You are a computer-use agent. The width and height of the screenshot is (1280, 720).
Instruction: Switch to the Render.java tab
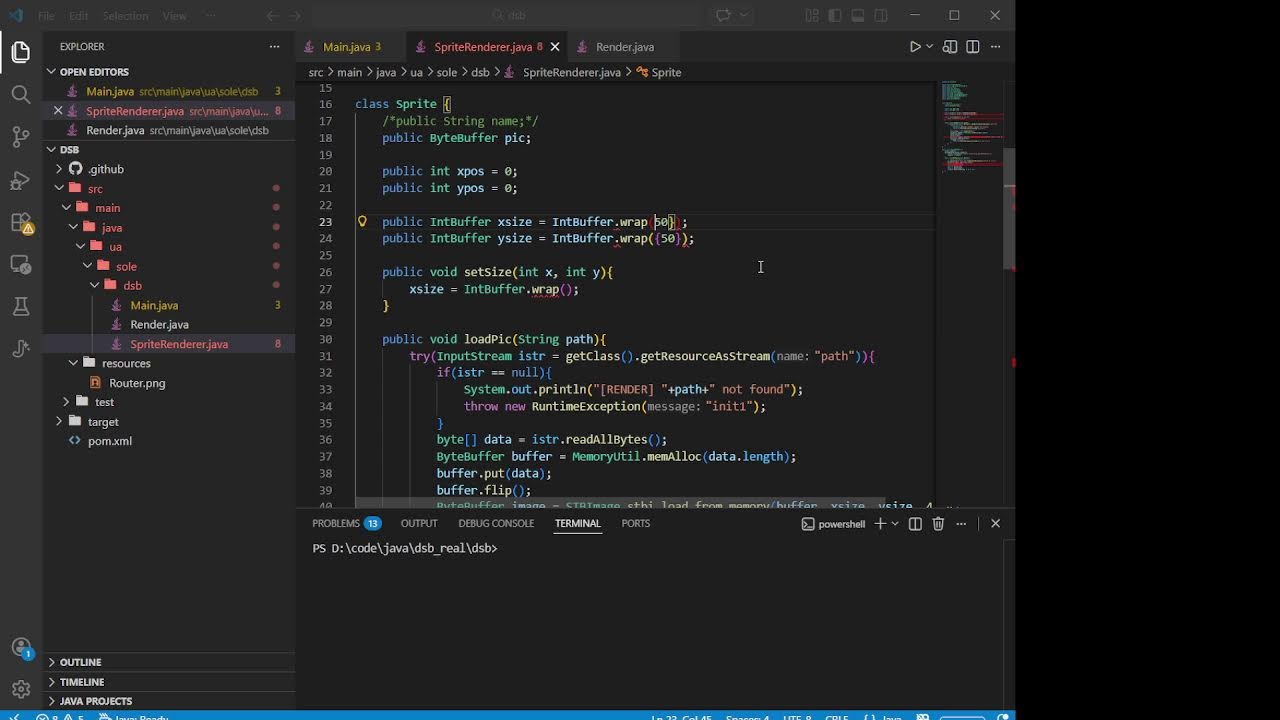tap(624, 47)
